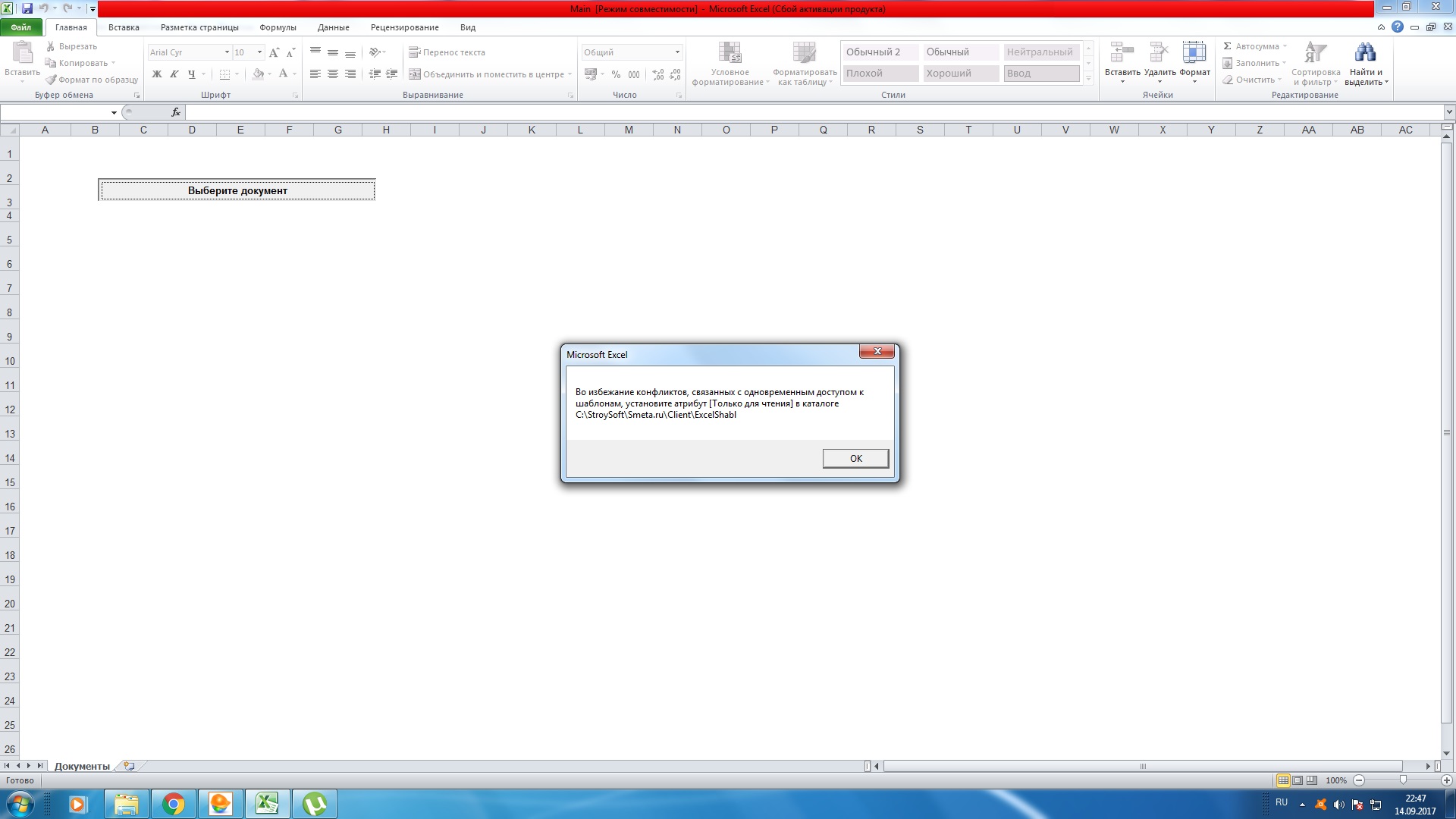The width and height of the screenshot is (1456, 819).
Task: Open Форматировать как таблицу menu
Action: point(805,64)
